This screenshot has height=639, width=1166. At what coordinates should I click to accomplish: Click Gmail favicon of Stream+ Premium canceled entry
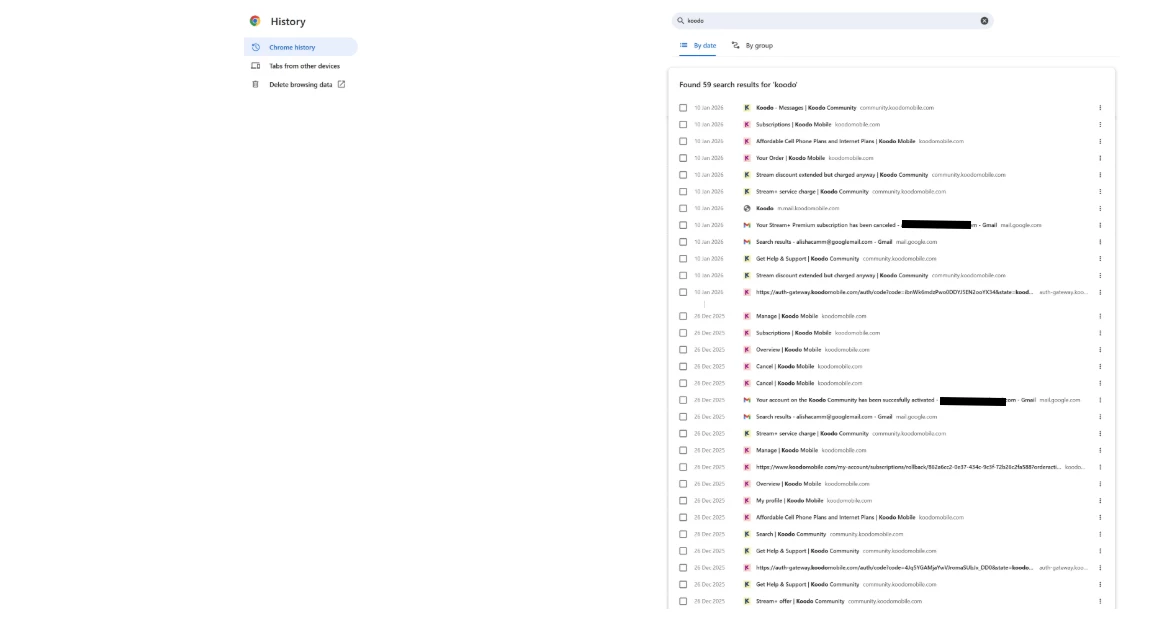[747, 225]
